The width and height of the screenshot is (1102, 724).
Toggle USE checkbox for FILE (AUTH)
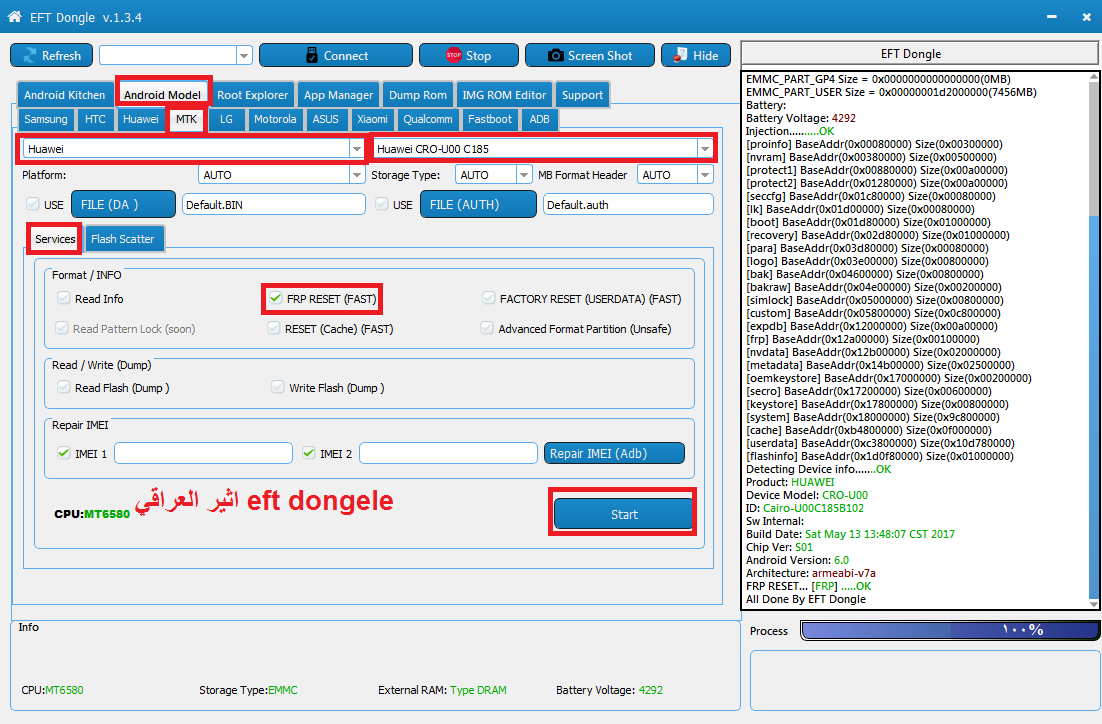tap(382, 204)
